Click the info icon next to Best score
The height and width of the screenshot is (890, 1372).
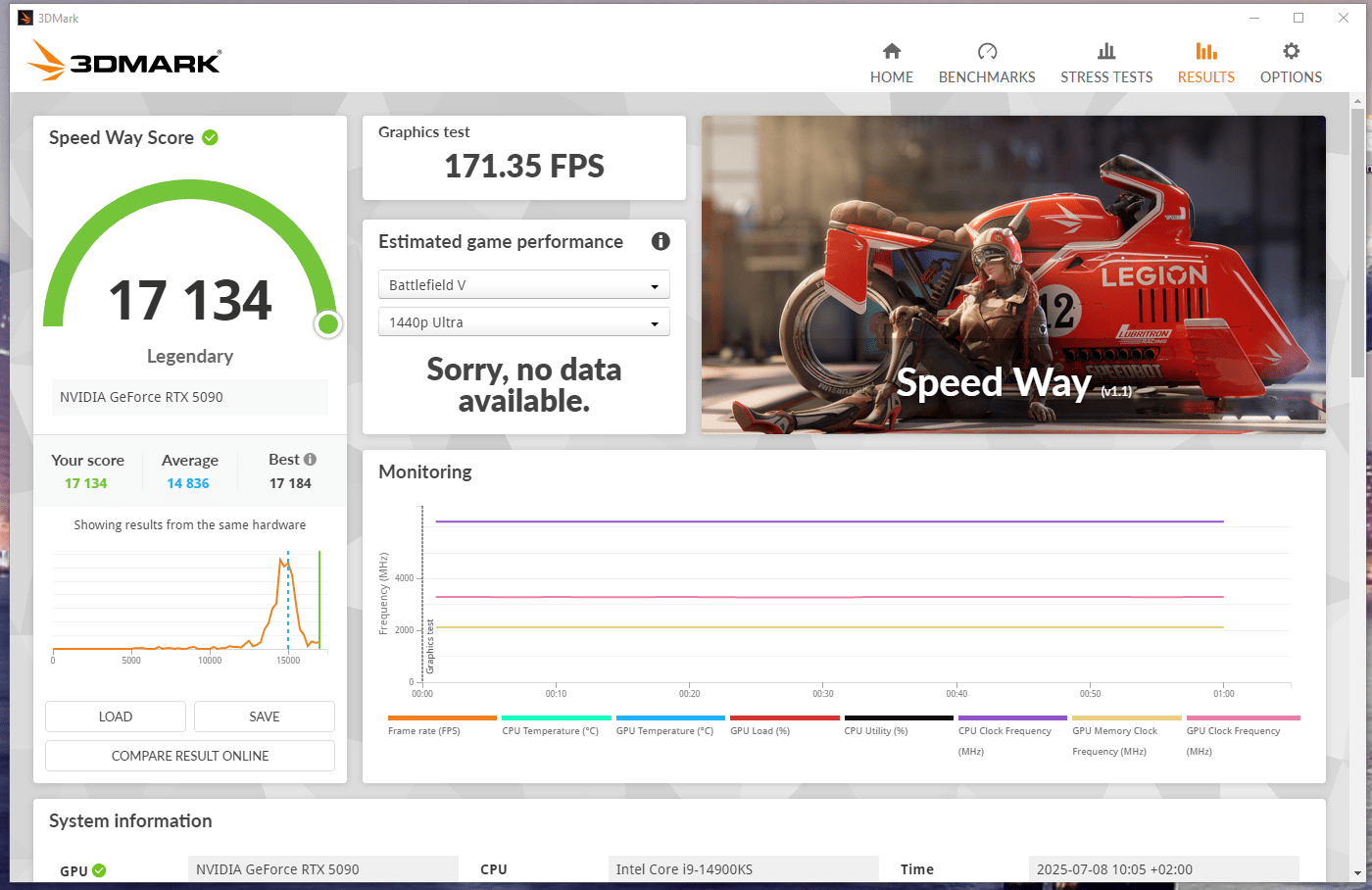(x=310, y=459)
